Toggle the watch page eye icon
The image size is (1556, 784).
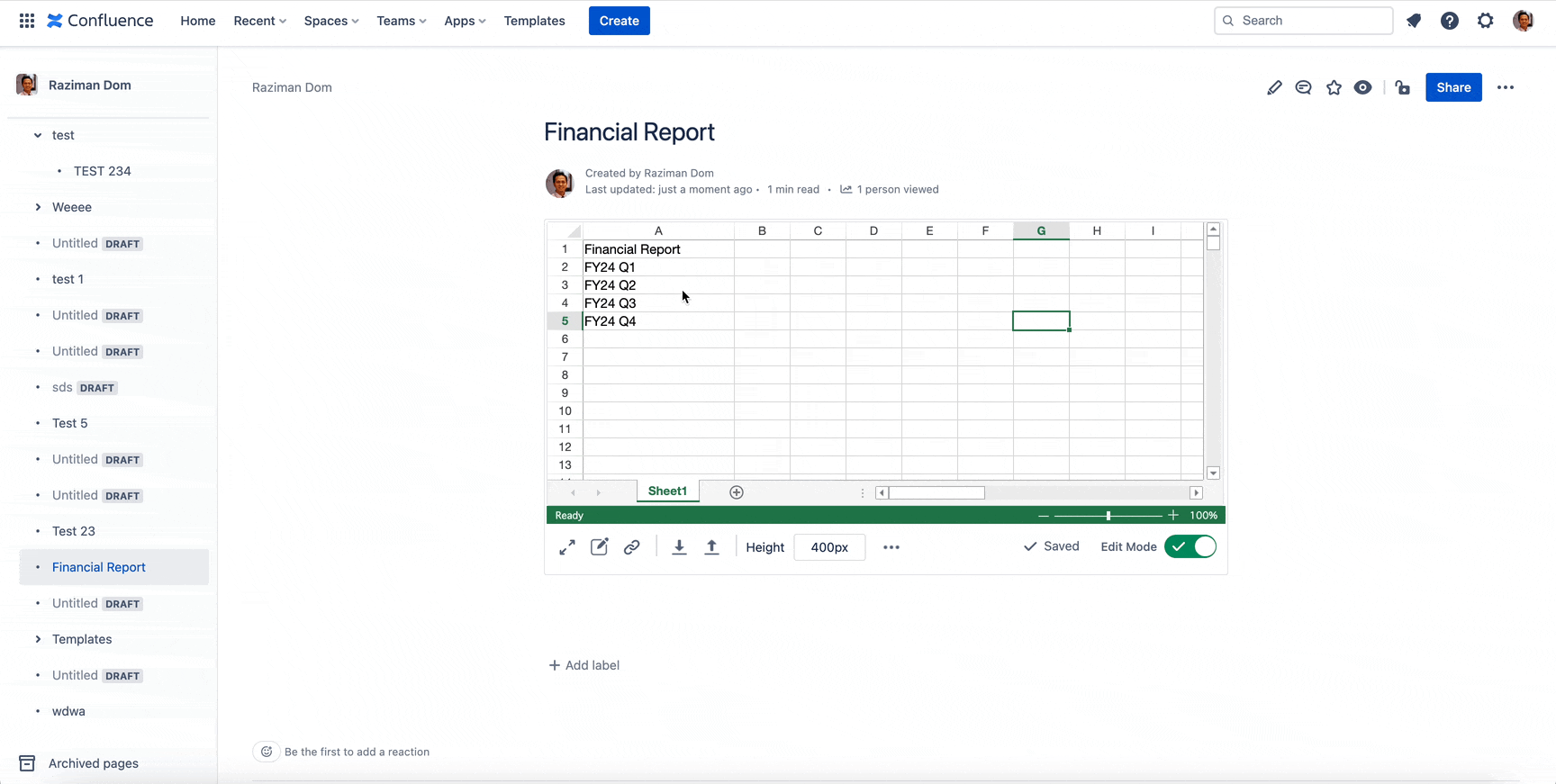1362,87
